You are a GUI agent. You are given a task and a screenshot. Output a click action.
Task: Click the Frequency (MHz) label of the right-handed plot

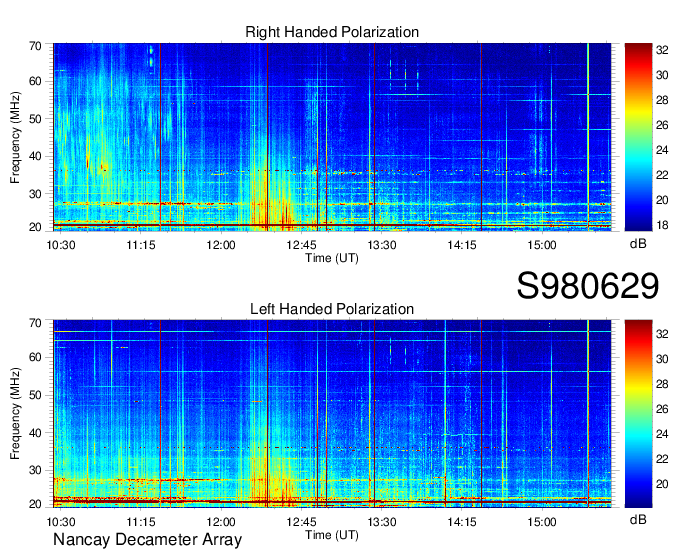pyautogui.click(x=15, y=137)
